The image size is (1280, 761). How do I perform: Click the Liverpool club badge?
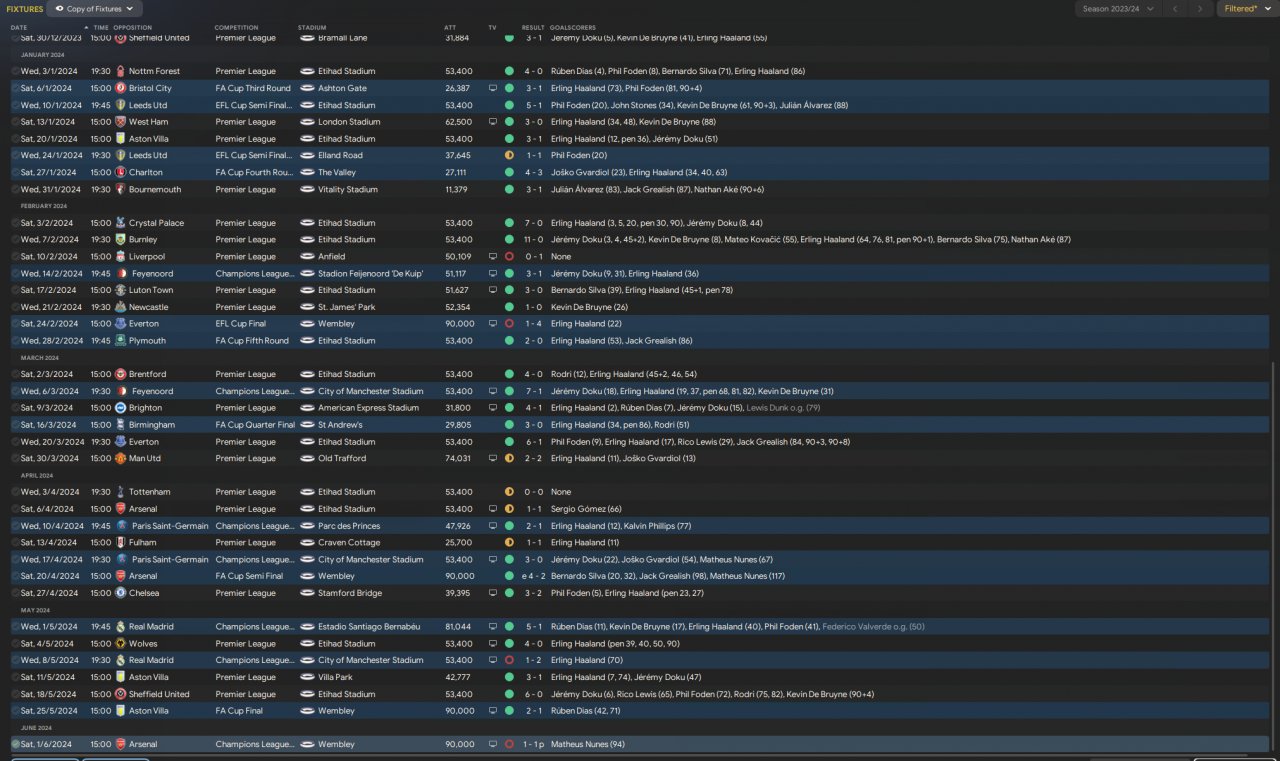click(x=121, y=257)
